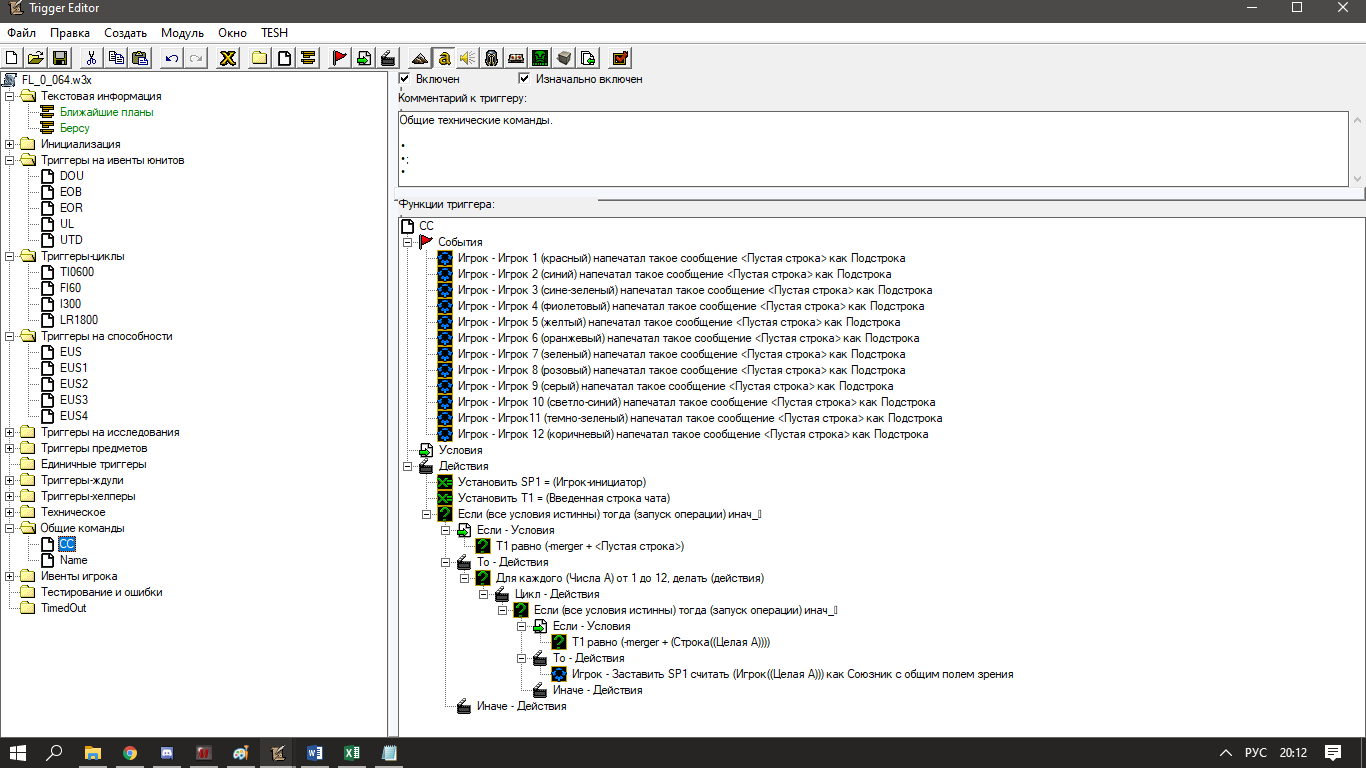Screen dimensions: 1366x768
Task: Click inside the trigger comment text box
Action: tap(870, 148)
